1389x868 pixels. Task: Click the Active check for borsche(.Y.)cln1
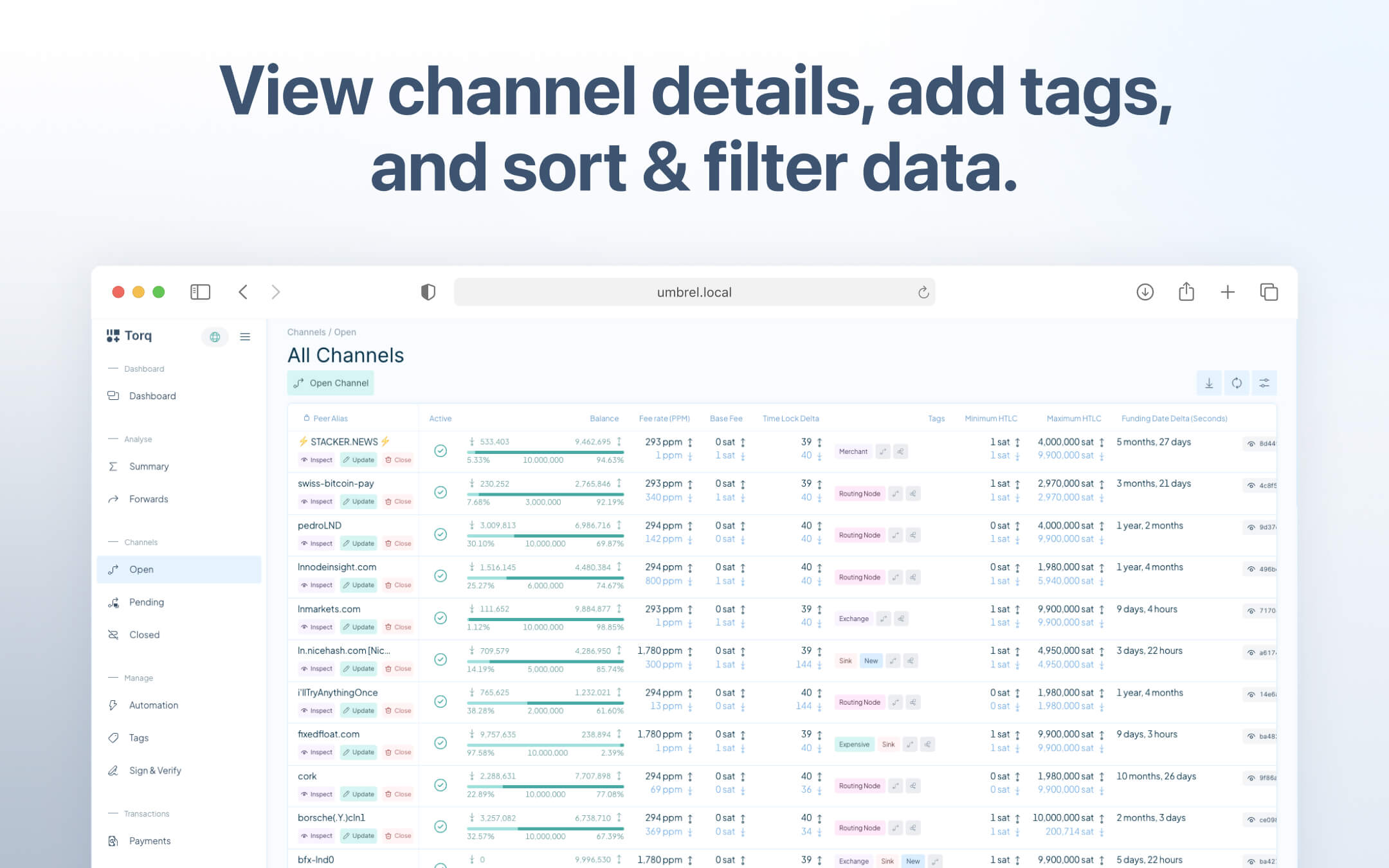click(440, 827)
